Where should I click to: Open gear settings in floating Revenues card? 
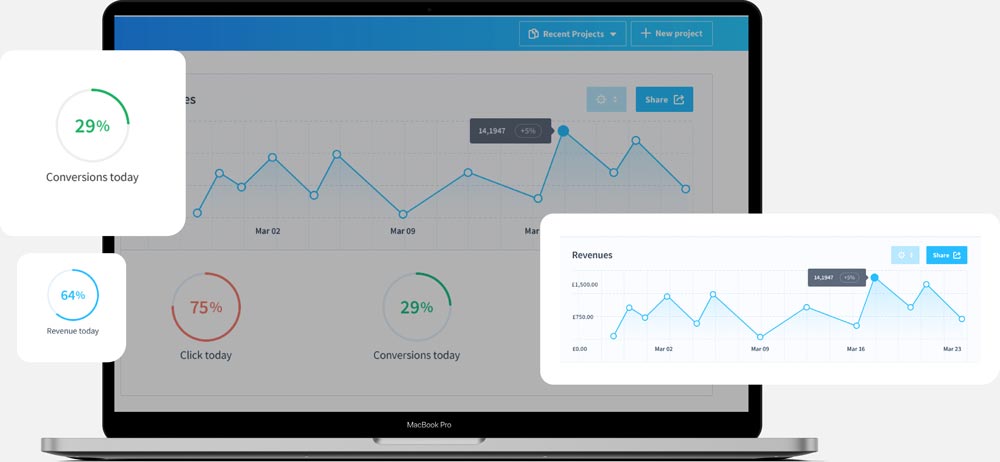click(903, 255)
